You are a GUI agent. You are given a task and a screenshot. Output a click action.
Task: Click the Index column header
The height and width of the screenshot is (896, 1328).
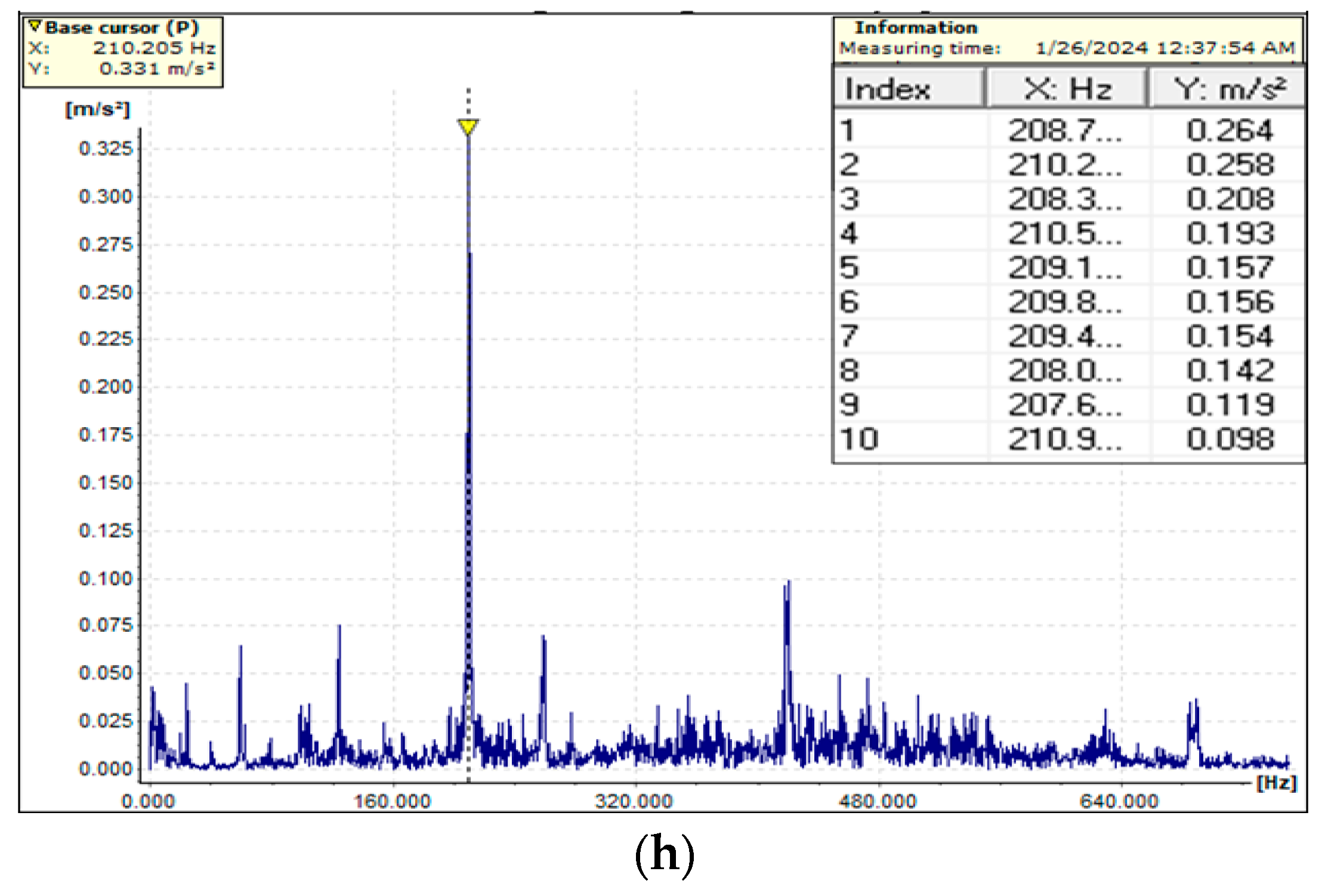coord(887,89)
